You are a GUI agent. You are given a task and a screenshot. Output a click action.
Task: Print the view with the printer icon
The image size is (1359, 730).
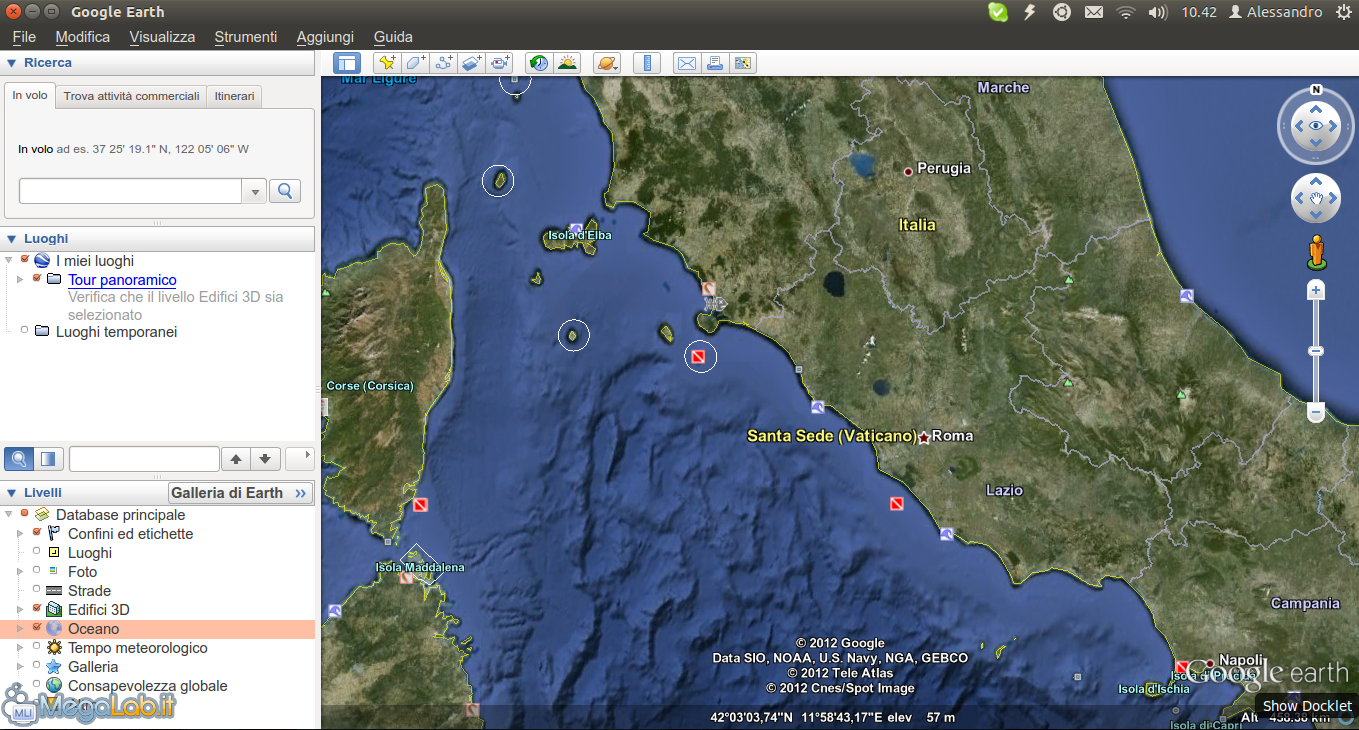tap(714, 63)
